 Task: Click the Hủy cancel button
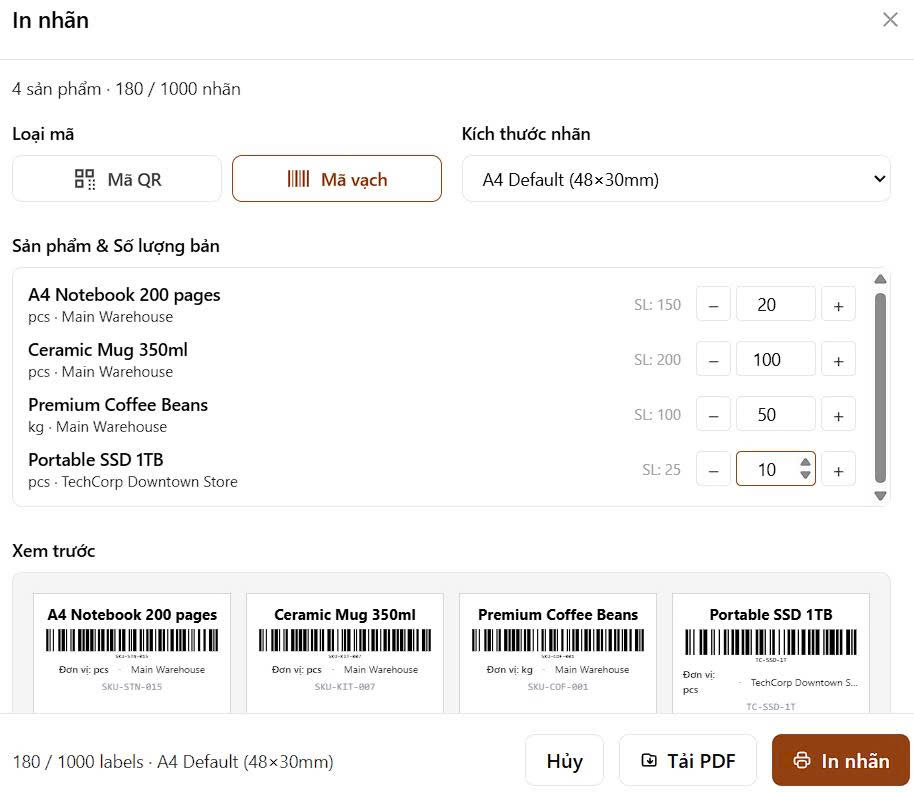[x=564, y=760]
